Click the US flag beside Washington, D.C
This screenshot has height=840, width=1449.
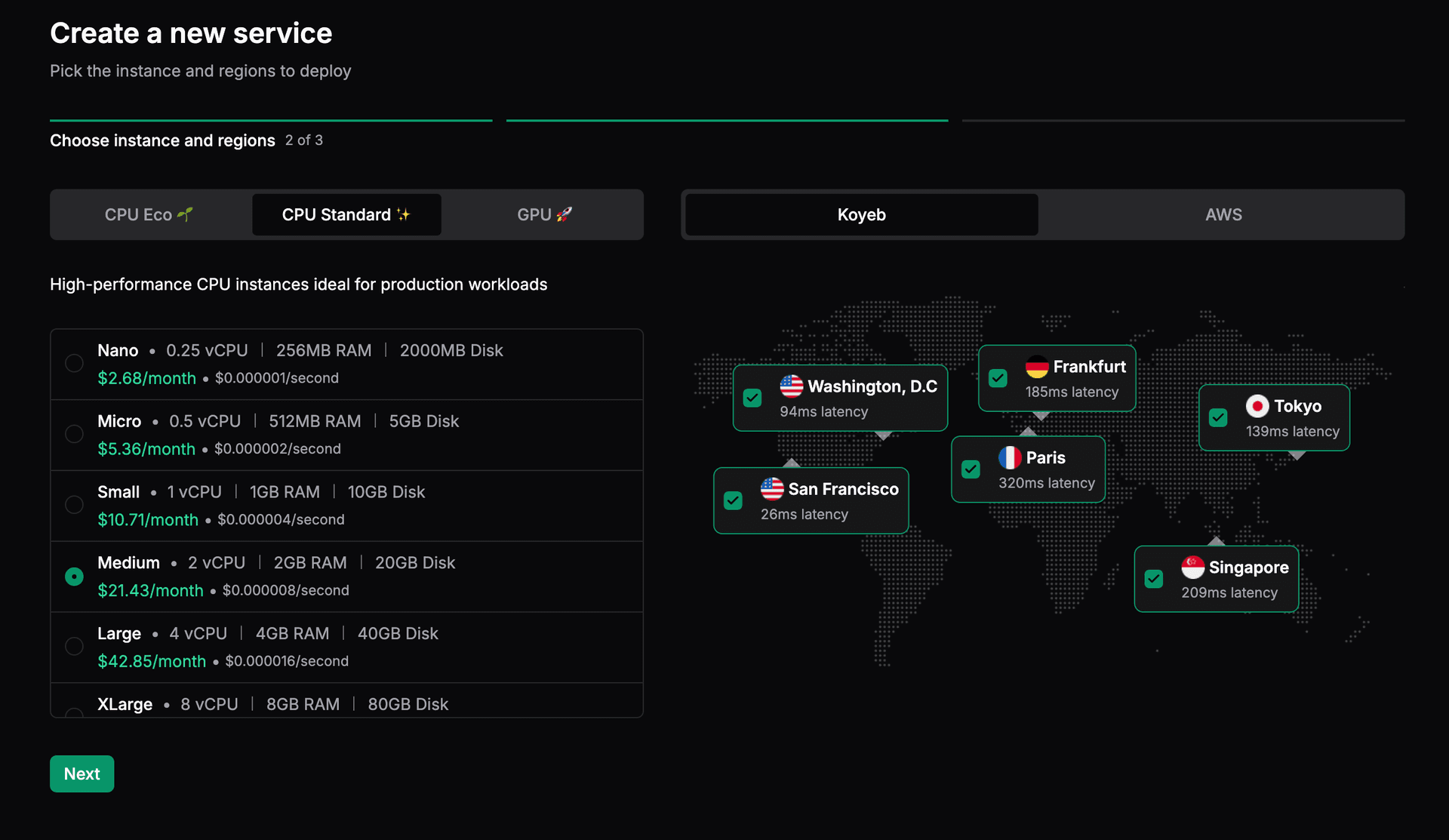(x=791, y=386)
